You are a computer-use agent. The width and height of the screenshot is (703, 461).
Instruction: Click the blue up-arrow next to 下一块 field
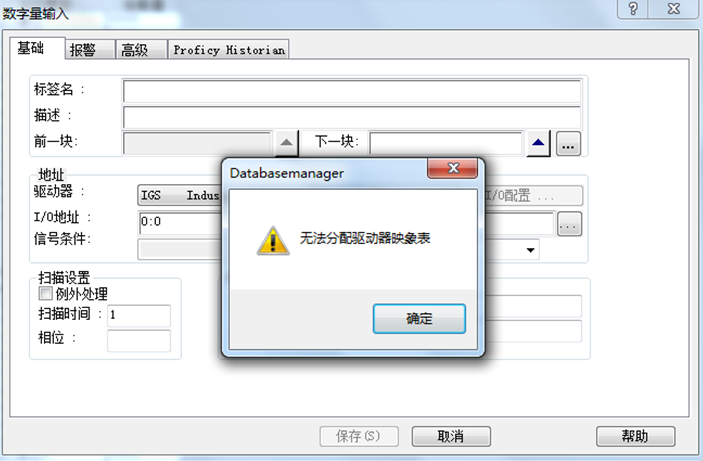tap(538, 144)
